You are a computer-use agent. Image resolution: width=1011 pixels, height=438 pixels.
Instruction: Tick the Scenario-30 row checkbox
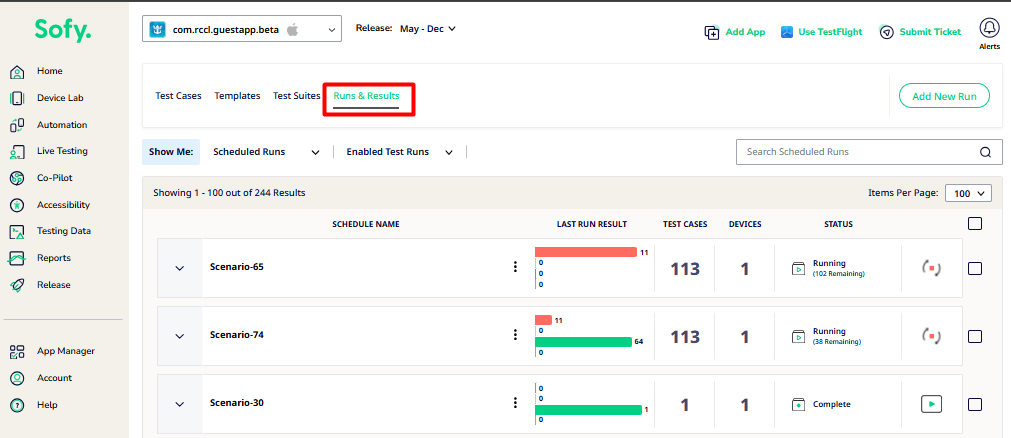[975, 404]
